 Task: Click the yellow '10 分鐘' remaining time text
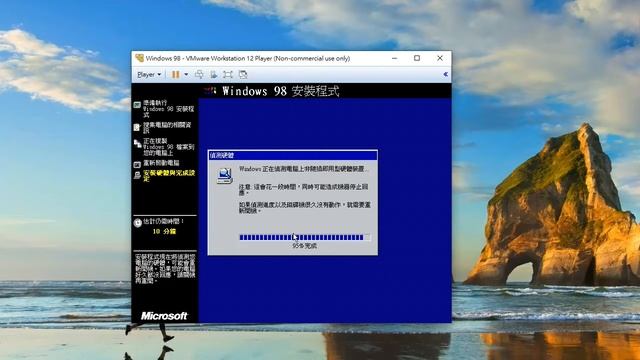click(164, 231)
